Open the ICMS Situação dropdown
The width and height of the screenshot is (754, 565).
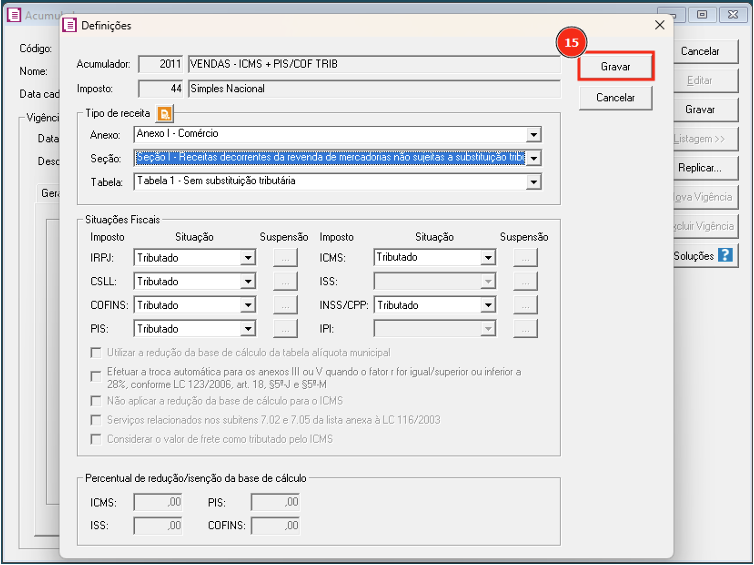click(x=487, y=258)
